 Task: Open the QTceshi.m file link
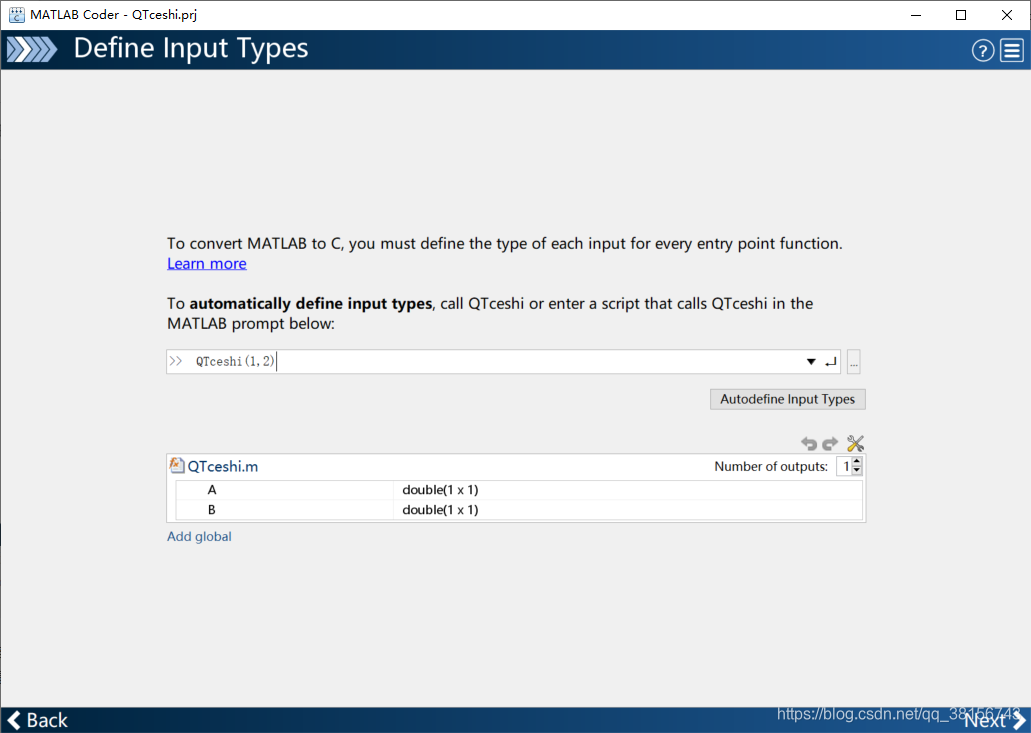click(223, 466)
